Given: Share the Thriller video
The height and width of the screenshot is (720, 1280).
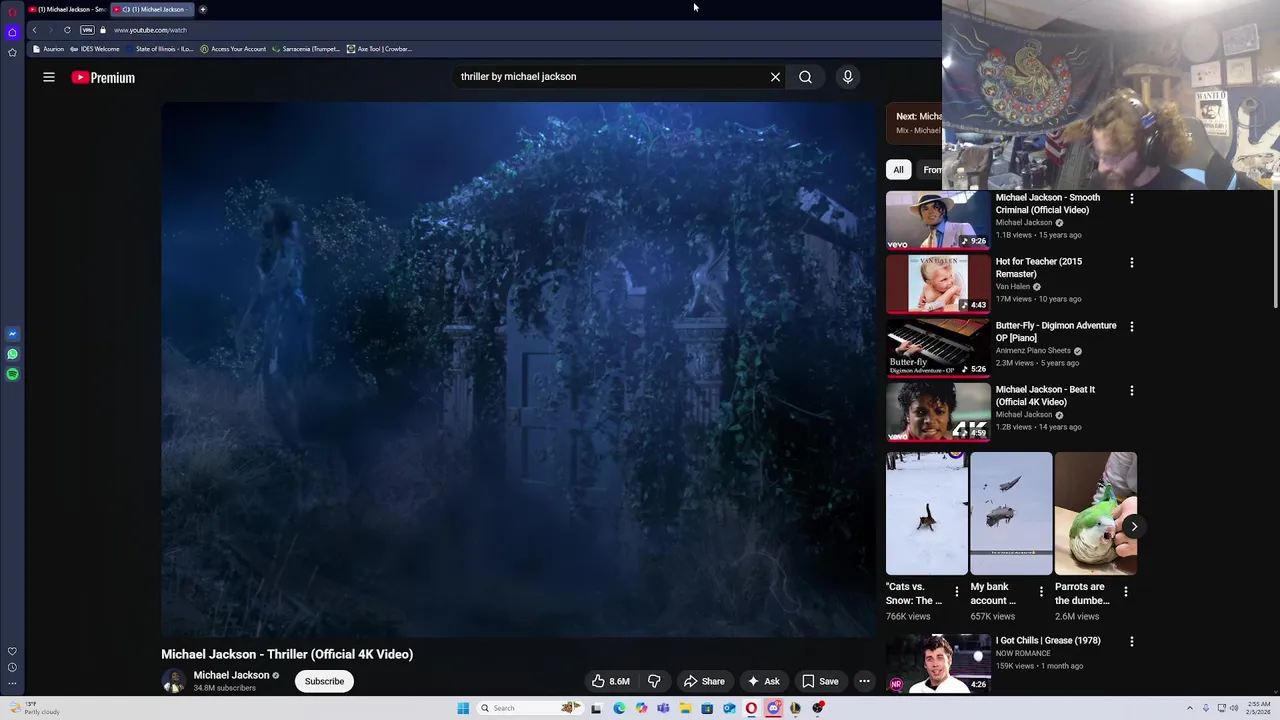Looking at the screenshot, I should (x=704, y=681).
